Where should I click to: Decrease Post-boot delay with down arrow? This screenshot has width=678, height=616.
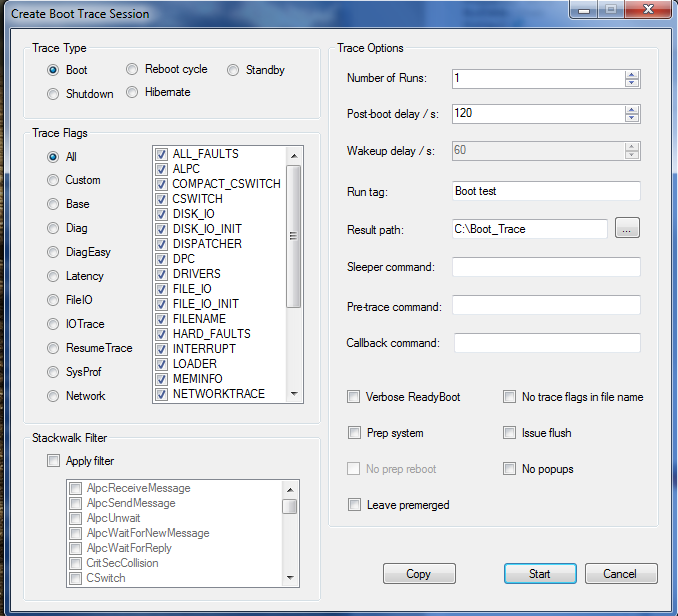pyautogui.click(x=631, y=118)
